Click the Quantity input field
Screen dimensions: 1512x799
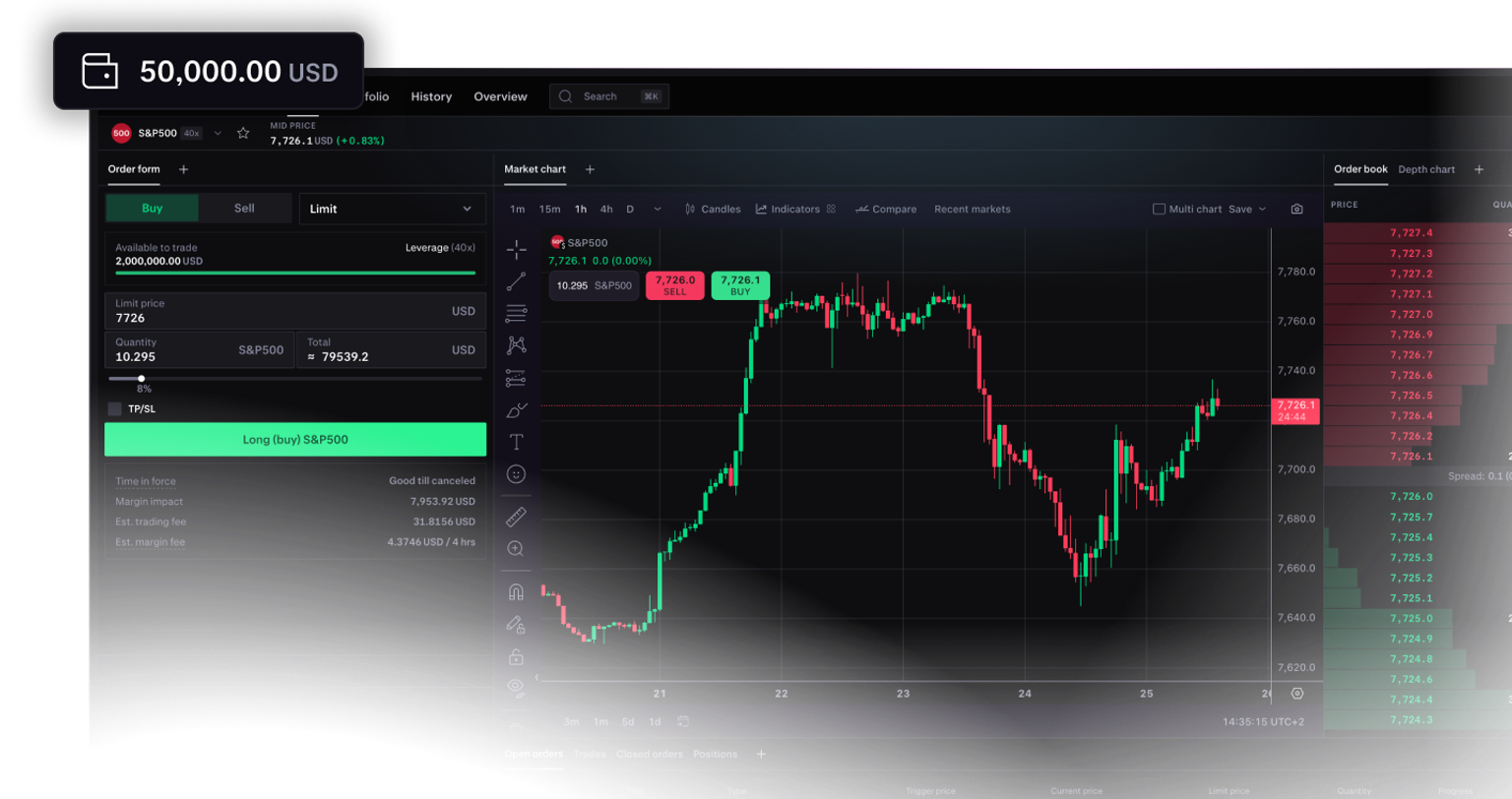pyautogui.click(x=200, y=350)
